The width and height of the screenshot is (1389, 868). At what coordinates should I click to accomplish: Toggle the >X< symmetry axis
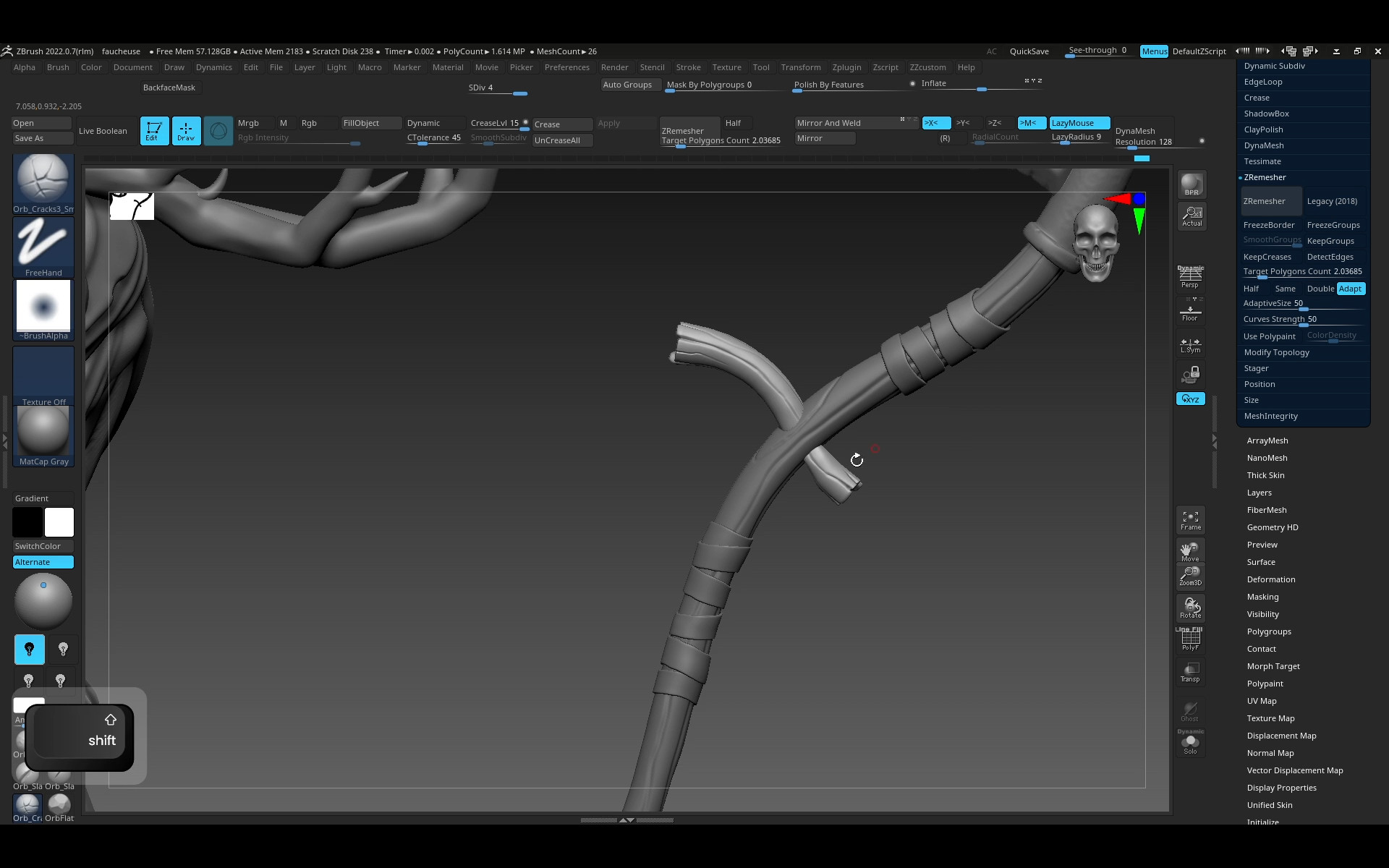tap(935, 123)
